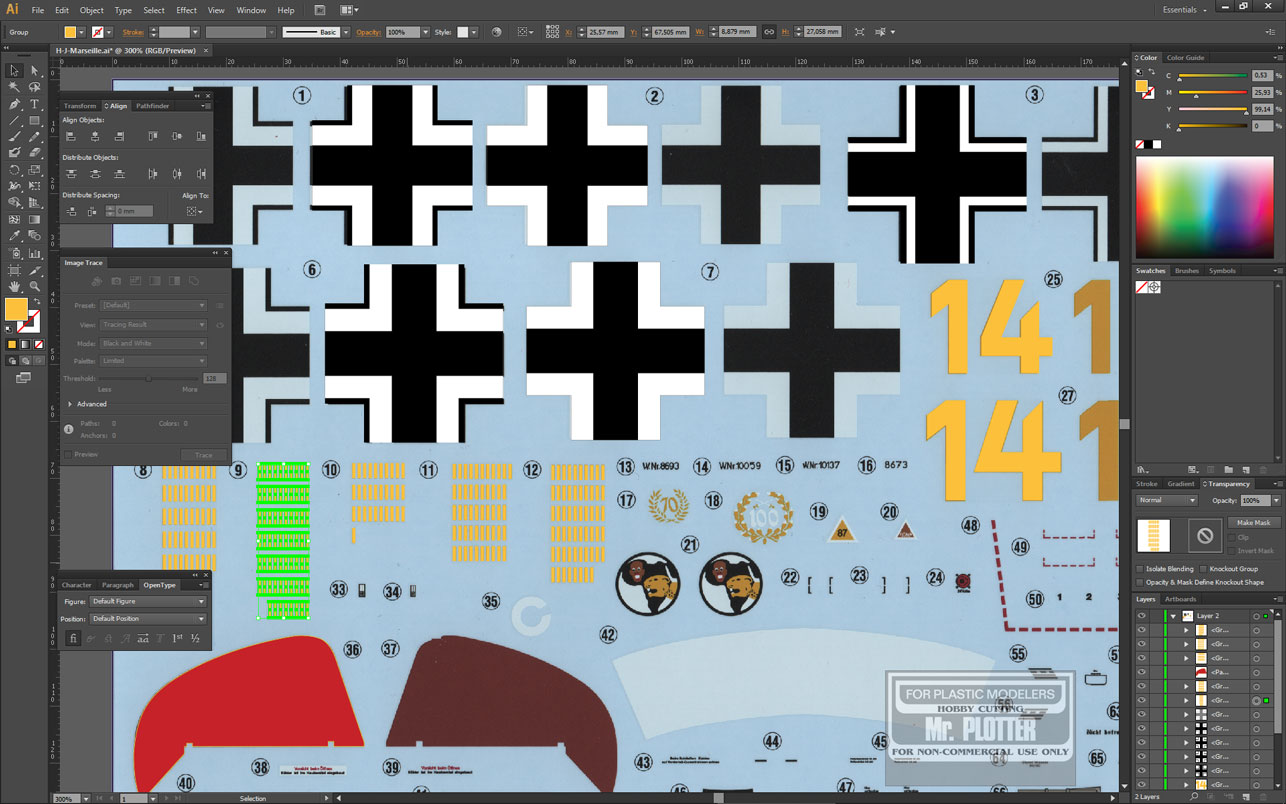Image resolution: width=1286 pixels, height=804 pixels.
Task: Pick a color from the CMYK spectrum bar
Action: coord(1207,207)
